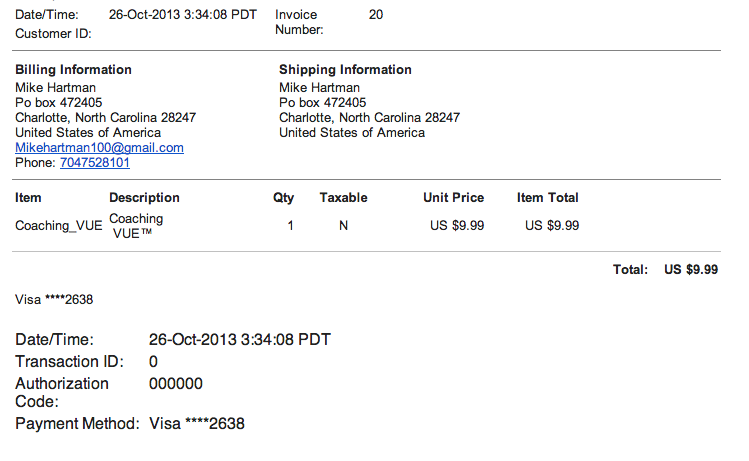Click the Billing Information heading

73,70
